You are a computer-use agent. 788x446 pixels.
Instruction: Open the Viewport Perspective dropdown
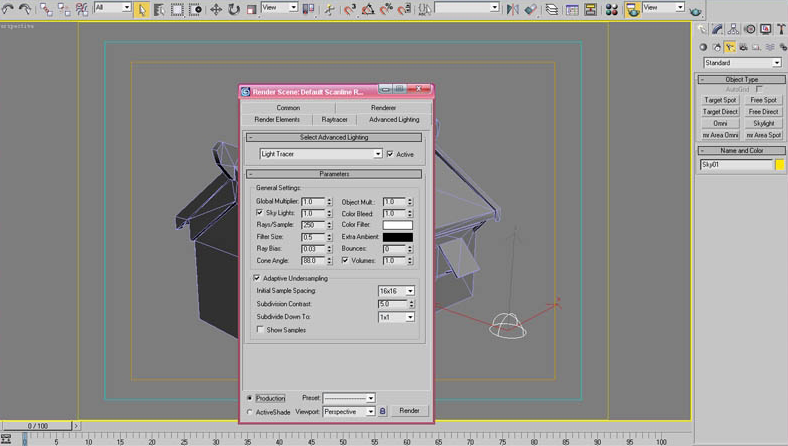(349, 411)
